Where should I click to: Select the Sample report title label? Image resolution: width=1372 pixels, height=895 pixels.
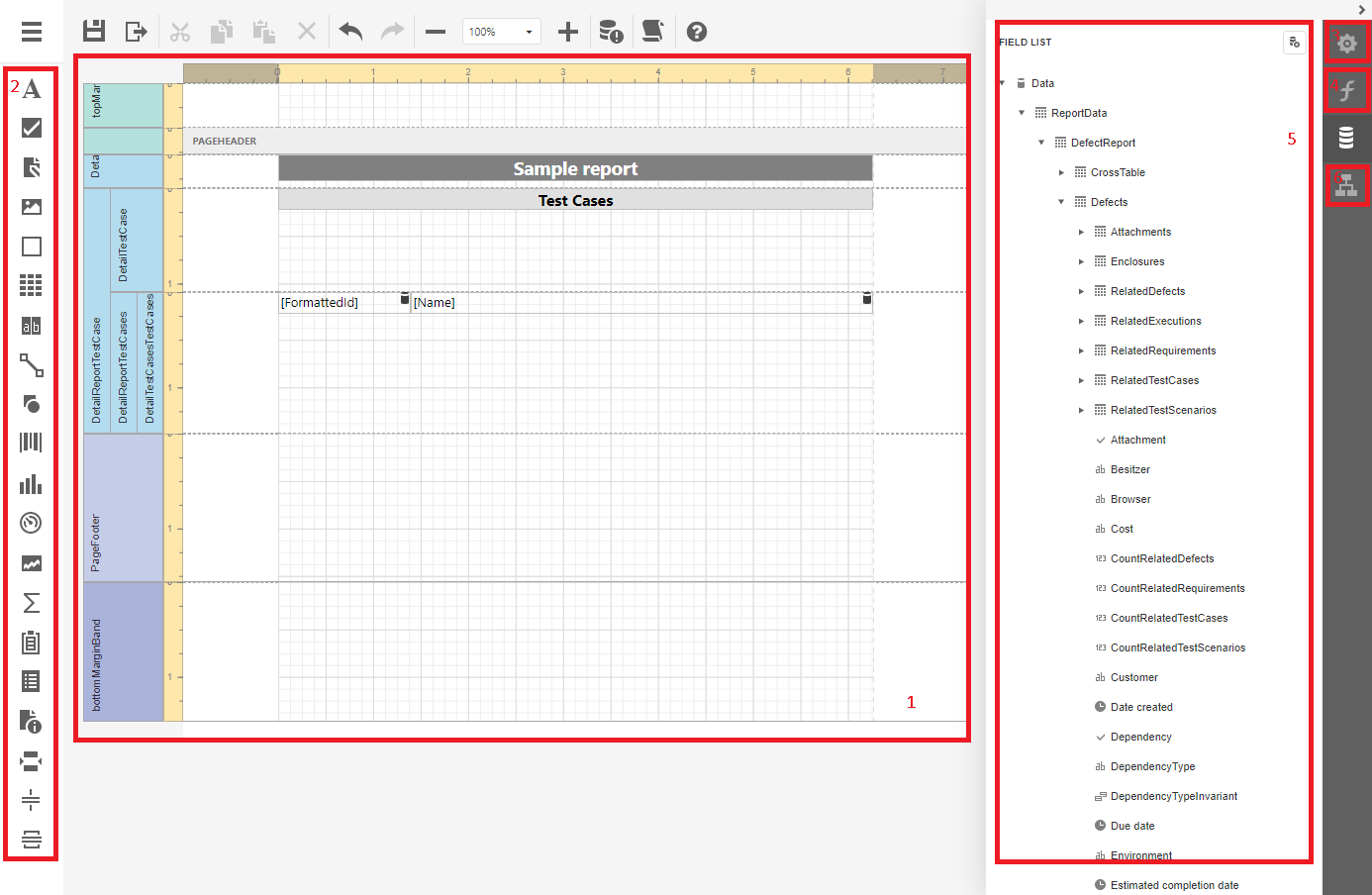pos(575,169)
